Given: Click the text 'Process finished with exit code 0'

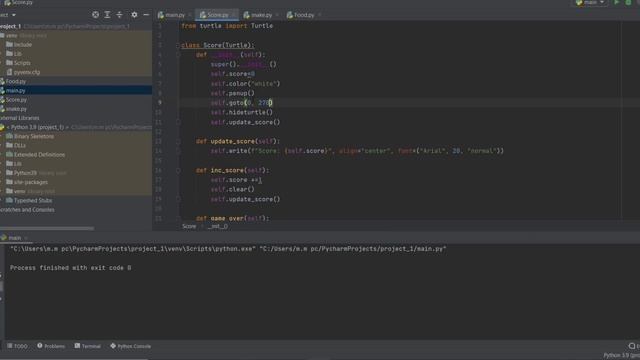Looking at the screenshot, I should pos(71,268).
